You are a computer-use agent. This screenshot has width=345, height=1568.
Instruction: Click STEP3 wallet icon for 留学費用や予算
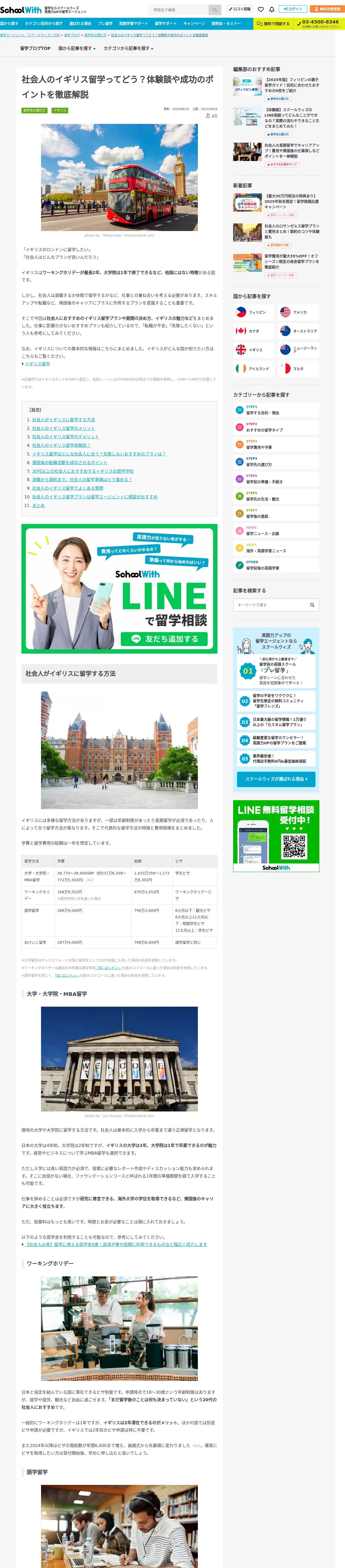[240, 445]
